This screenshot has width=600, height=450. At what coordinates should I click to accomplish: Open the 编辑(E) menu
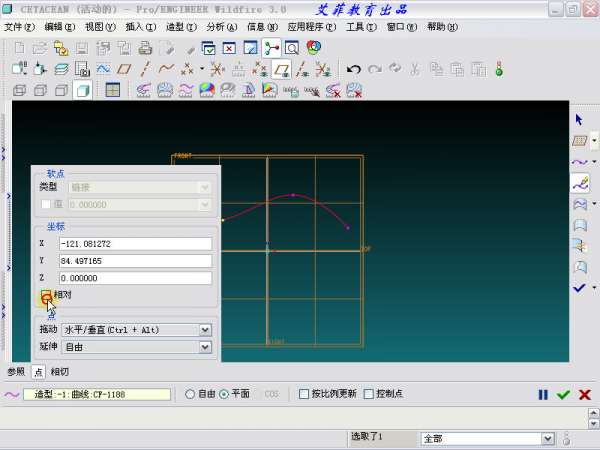tap(60, 27)
